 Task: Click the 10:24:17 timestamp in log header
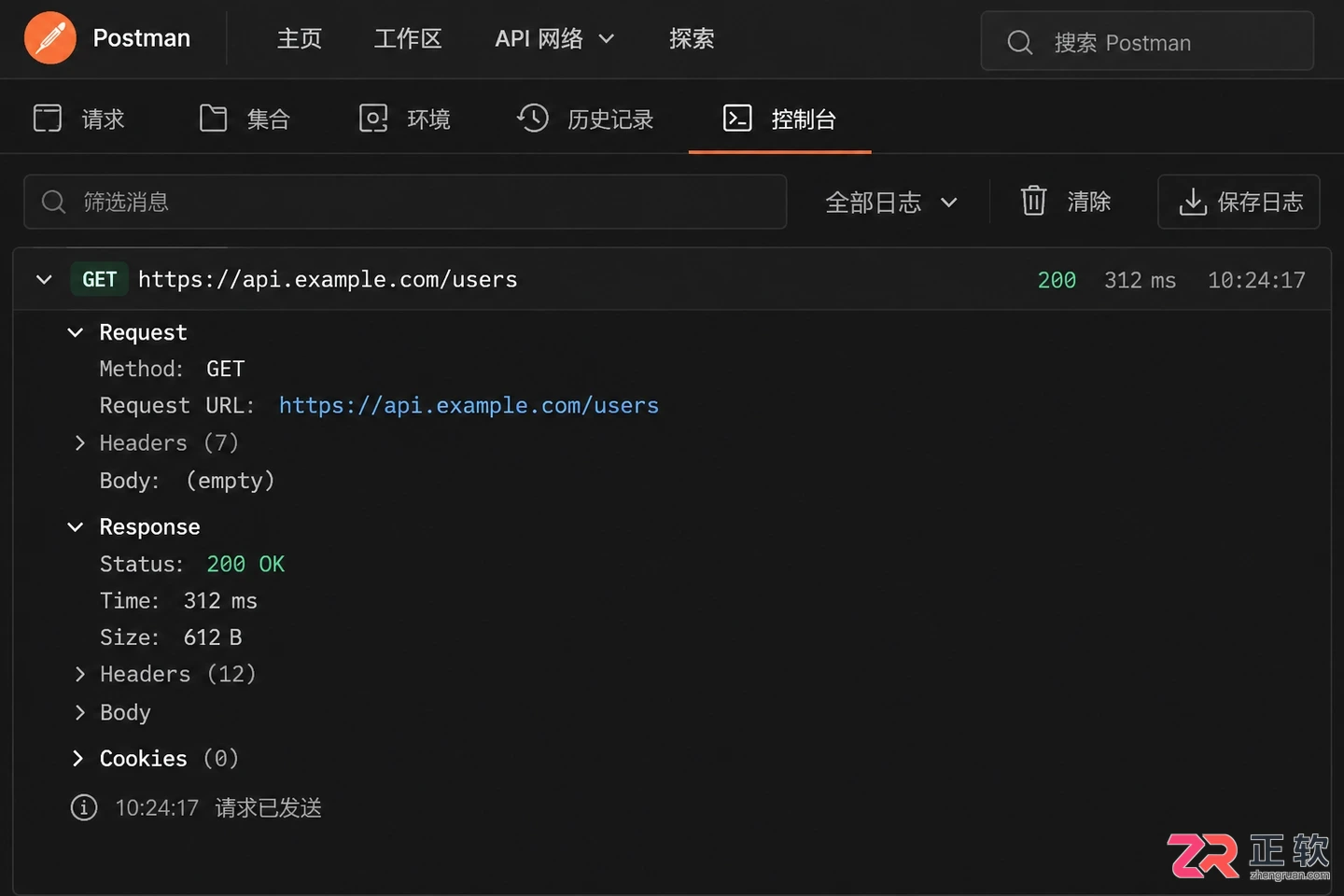click(1256, 280)
